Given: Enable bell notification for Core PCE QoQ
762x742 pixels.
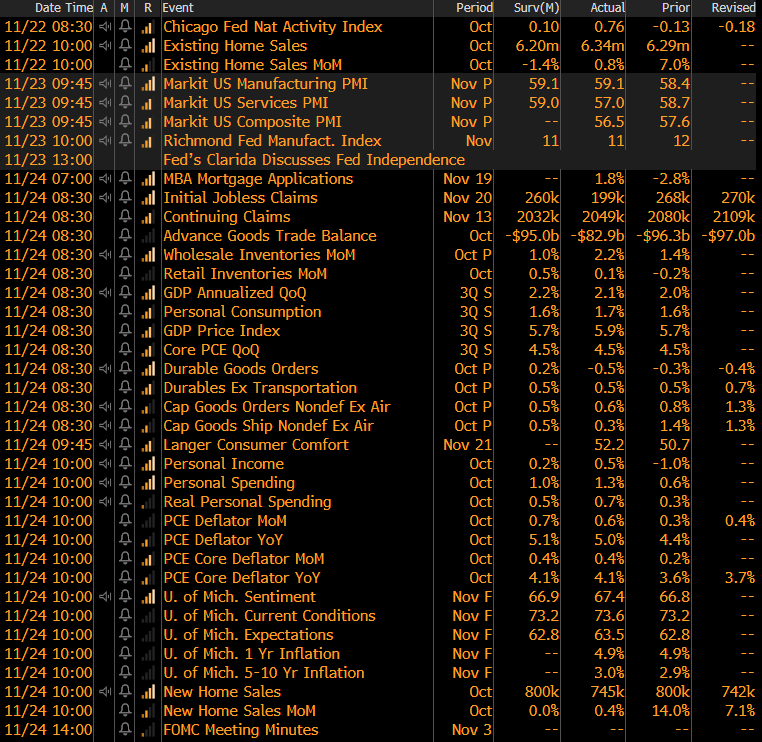Looking at the screenshot, I should click(x=125, y=350).
